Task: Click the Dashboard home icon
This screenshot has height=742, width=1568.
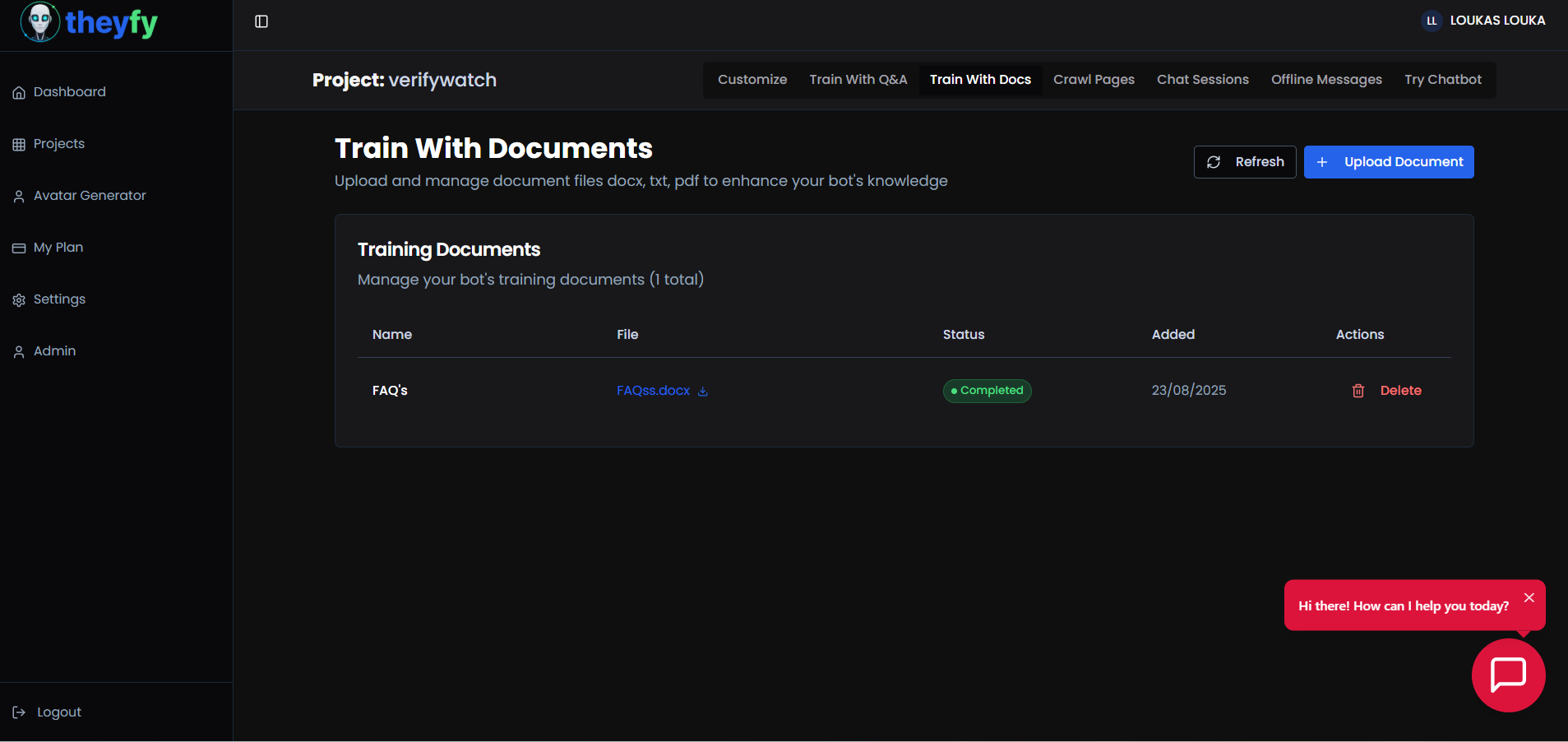Action: pos(19,93)
